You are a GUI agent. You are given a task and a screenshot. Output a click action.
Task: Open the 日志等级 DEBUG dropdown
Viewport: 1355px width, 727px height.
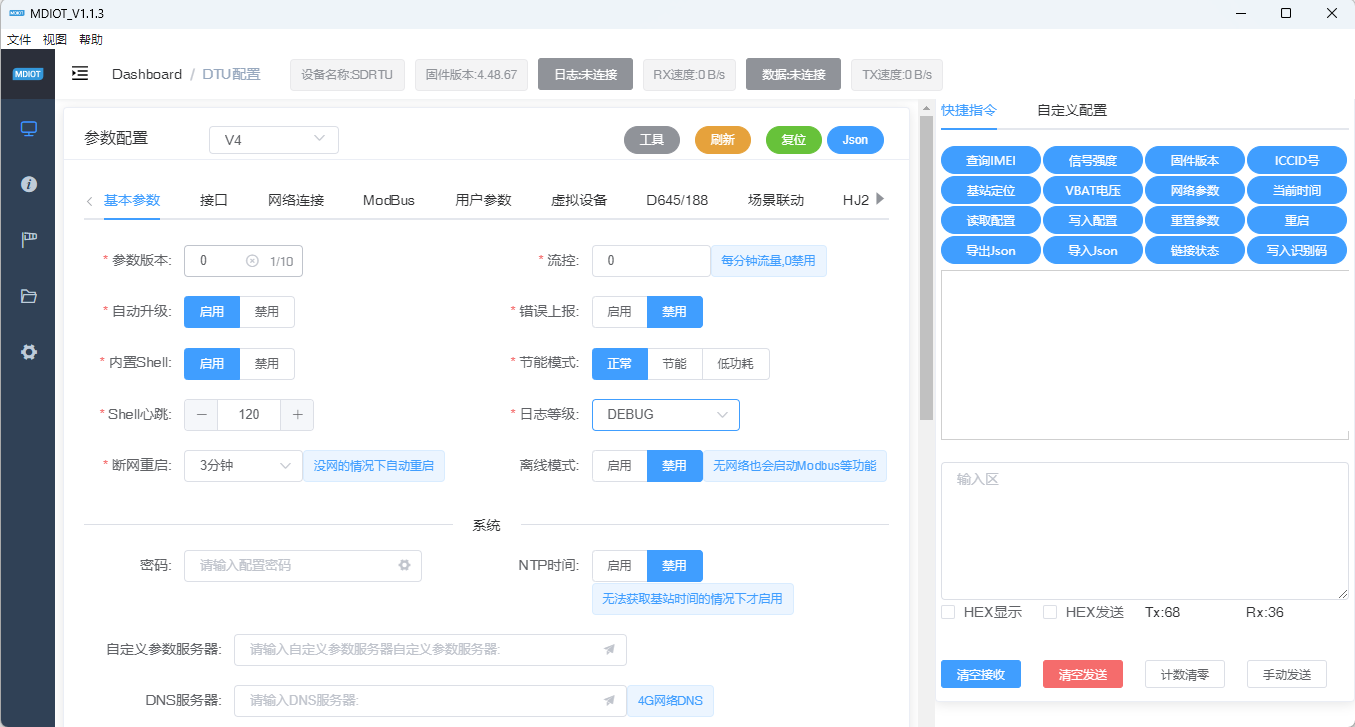pos(666,414)
